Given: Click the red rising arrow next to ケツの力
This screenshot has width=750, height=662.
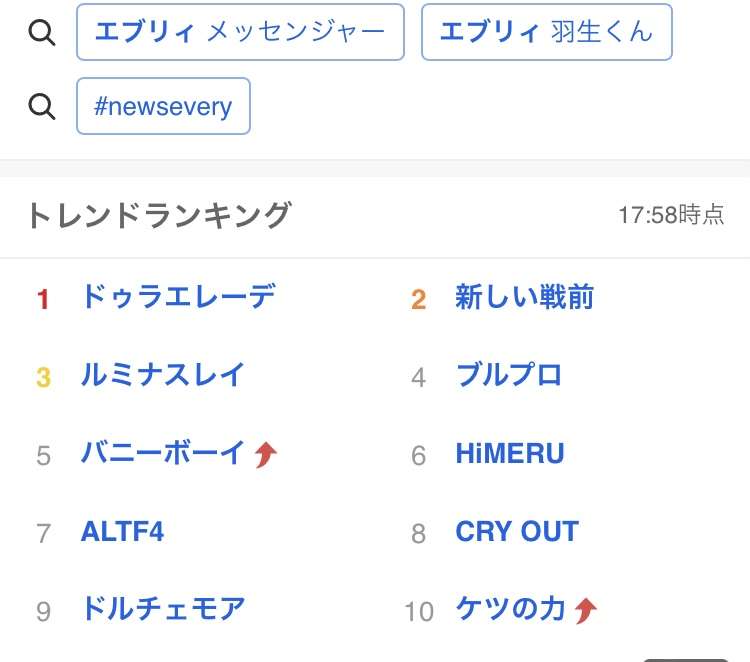Looking at the screenshot, I should [586, 610].
